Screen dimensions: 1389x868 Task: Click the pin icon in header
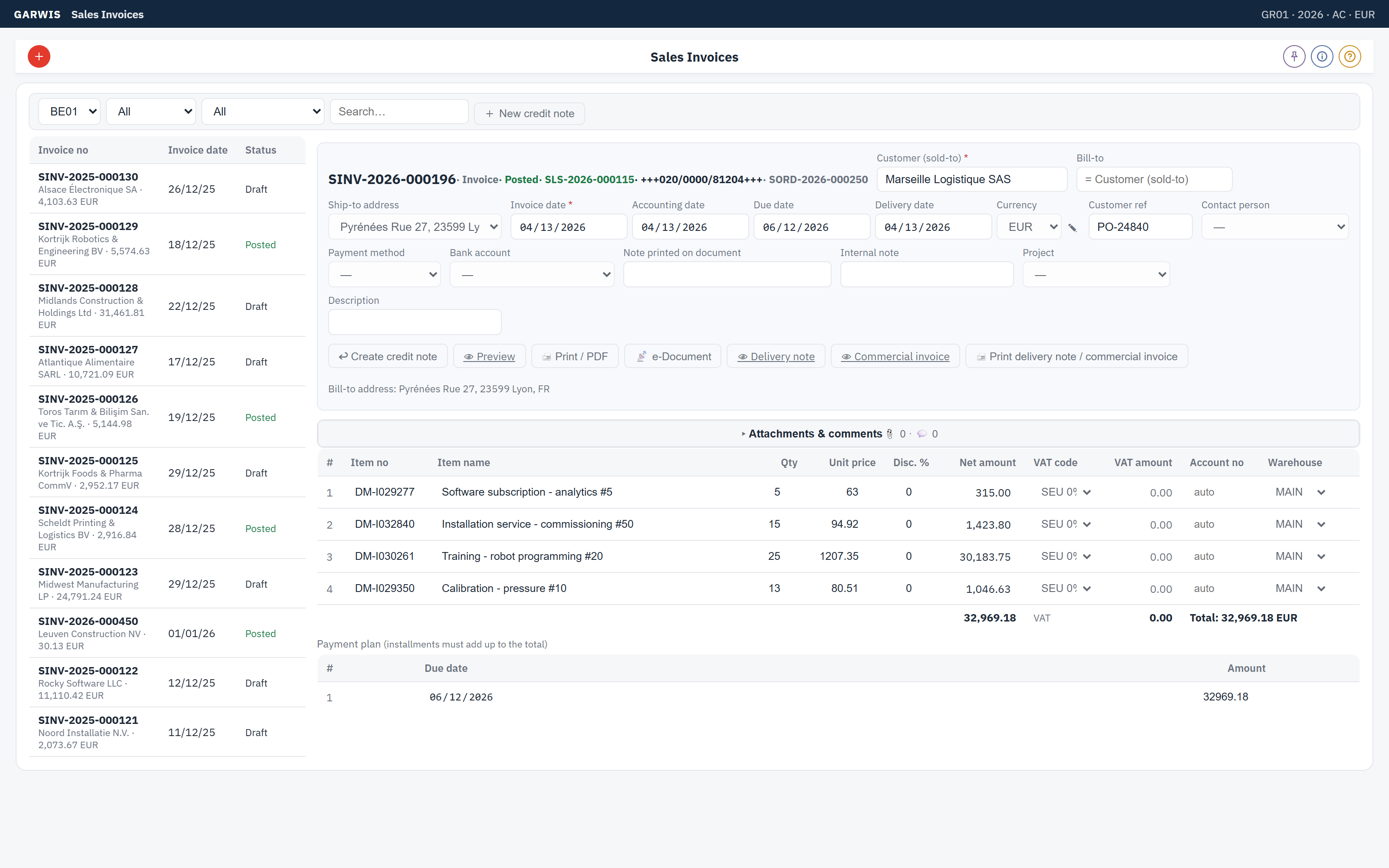click(1294, 56)
